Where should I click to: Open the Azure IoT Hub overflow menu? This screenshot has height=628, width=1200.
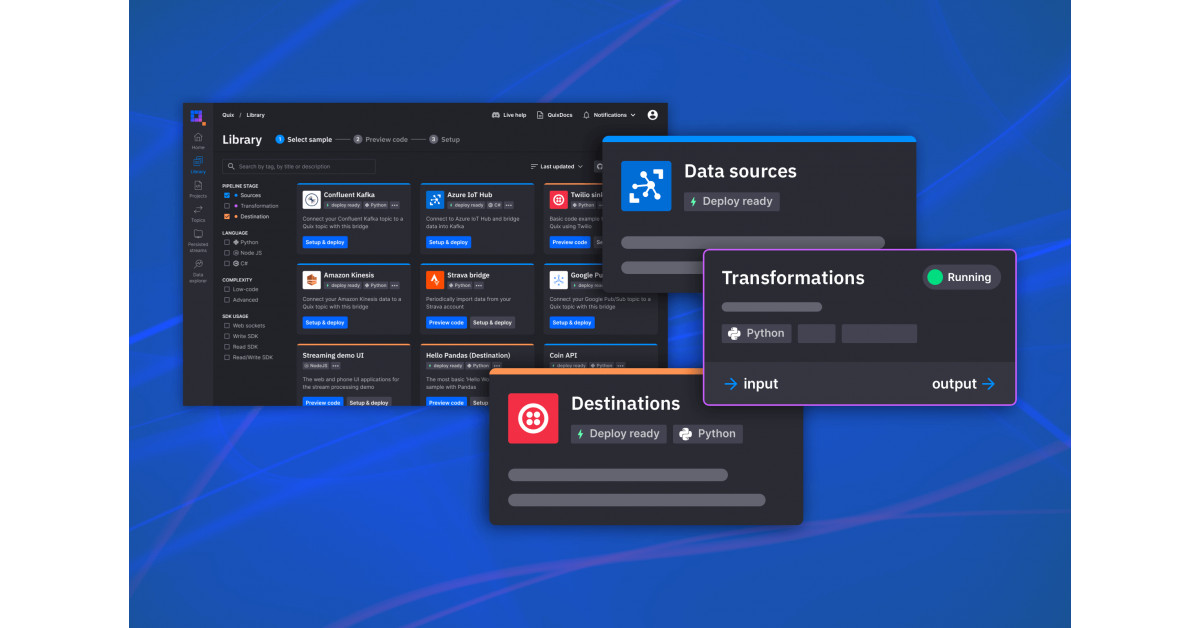(x=509, y=206)
